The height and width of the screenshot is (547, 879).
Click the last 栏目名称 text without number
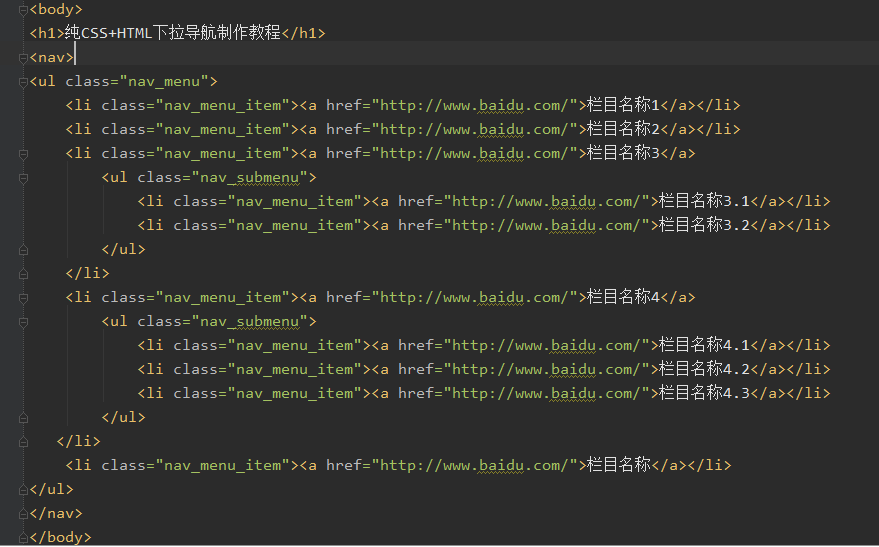(x=618, y=465)
